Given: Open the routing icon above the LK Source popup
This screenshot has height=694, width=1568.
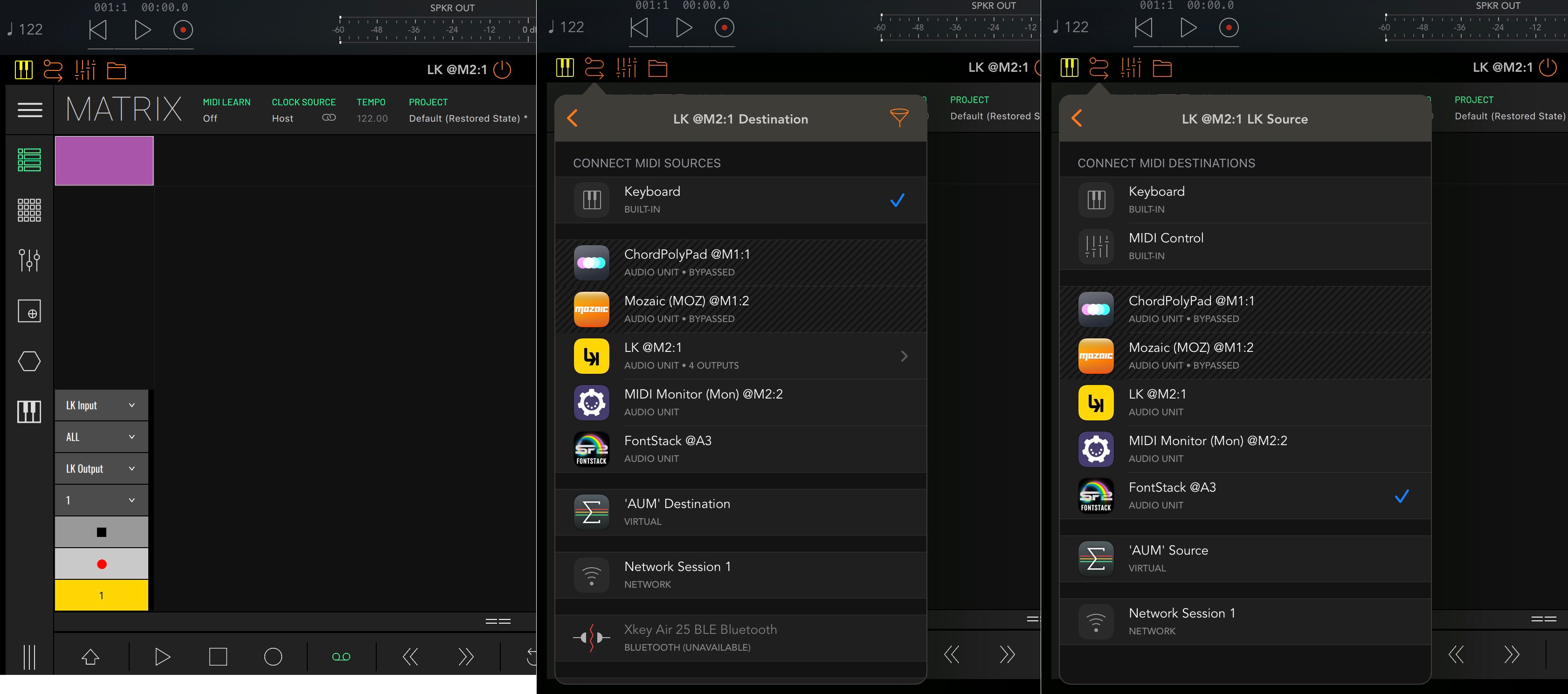Looking at the screenshot, I should point(1098,68).
